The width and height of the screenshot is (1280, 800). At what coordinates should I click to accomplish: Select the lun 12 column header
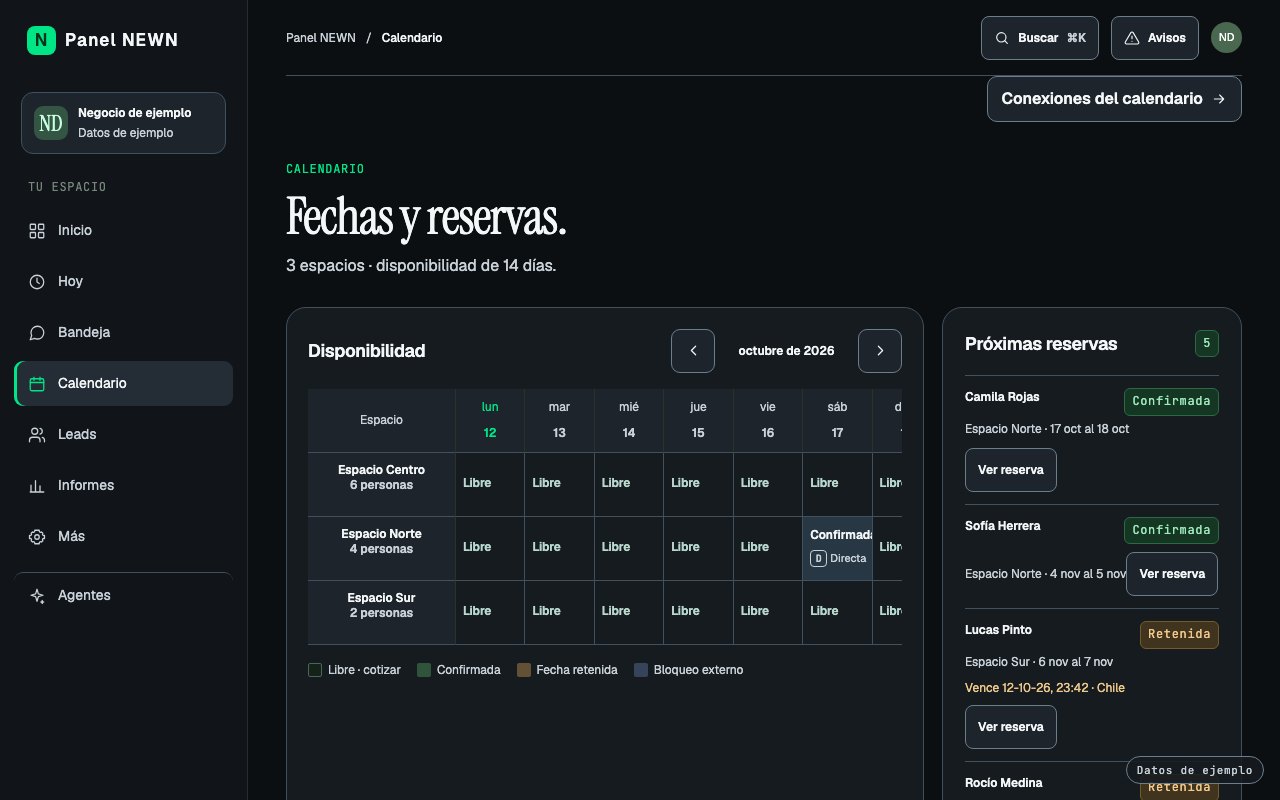490,420
